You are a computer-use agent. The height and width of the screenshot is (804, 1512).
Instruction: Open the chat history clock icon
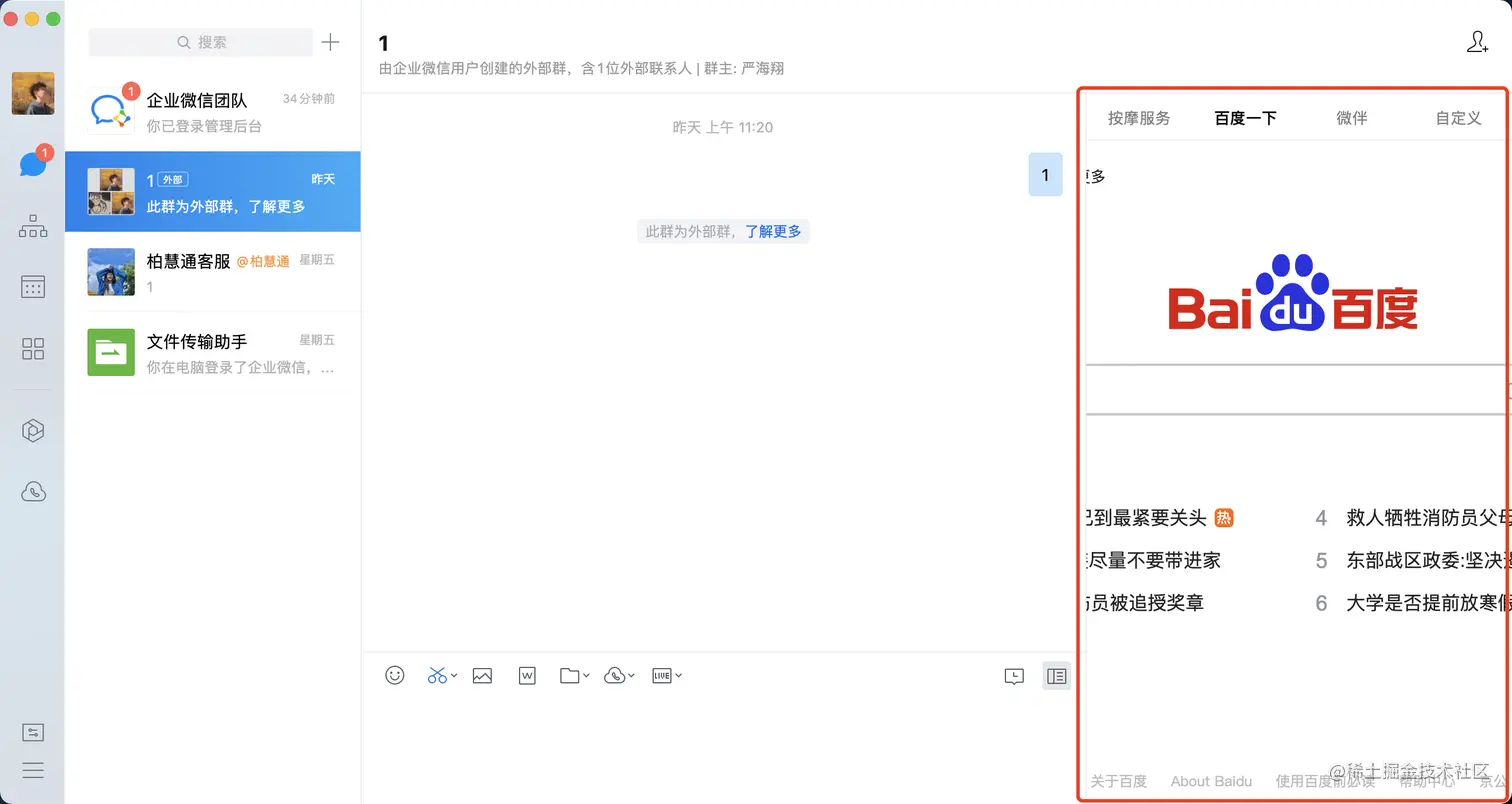1014,677
